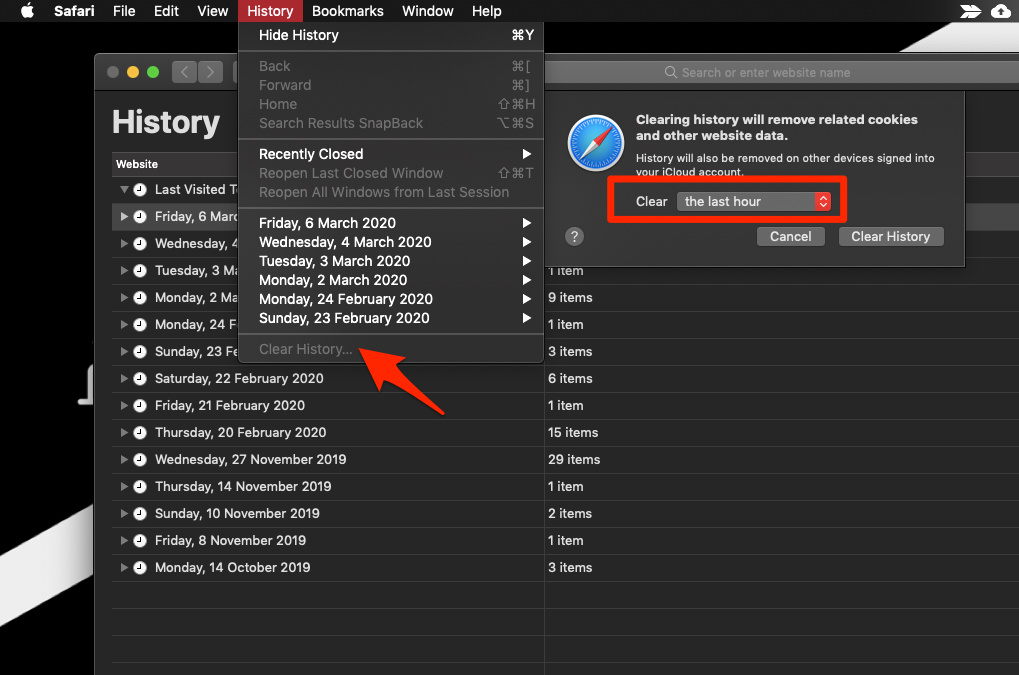This screenshot has width=1019, height=675.
Task: Click the send arrow icon in the menu bar
Action: [x=968, y=11]
